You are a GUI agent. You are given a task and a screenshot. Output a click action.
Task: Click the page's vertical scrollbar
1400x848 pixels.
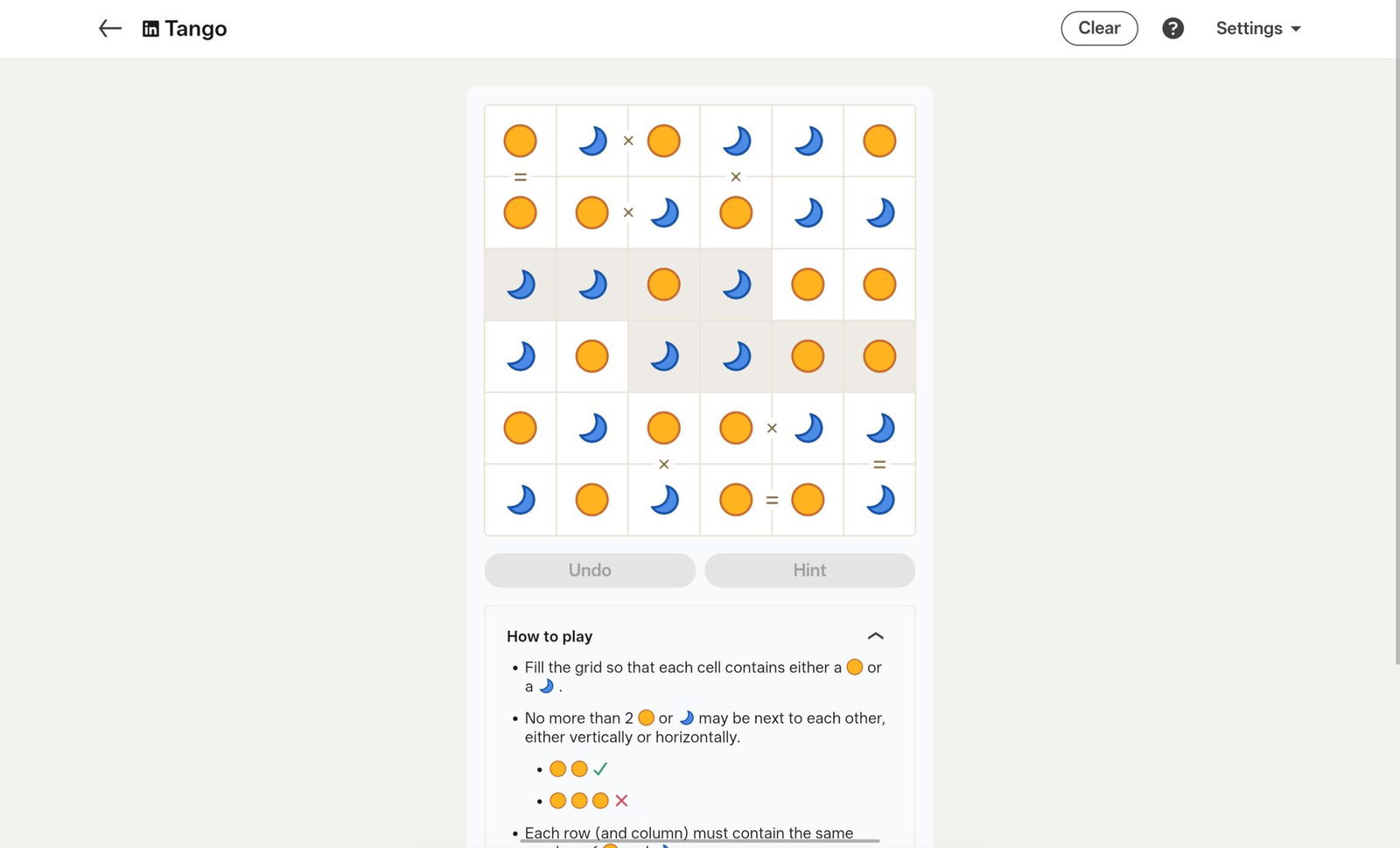click(1396, 350)
